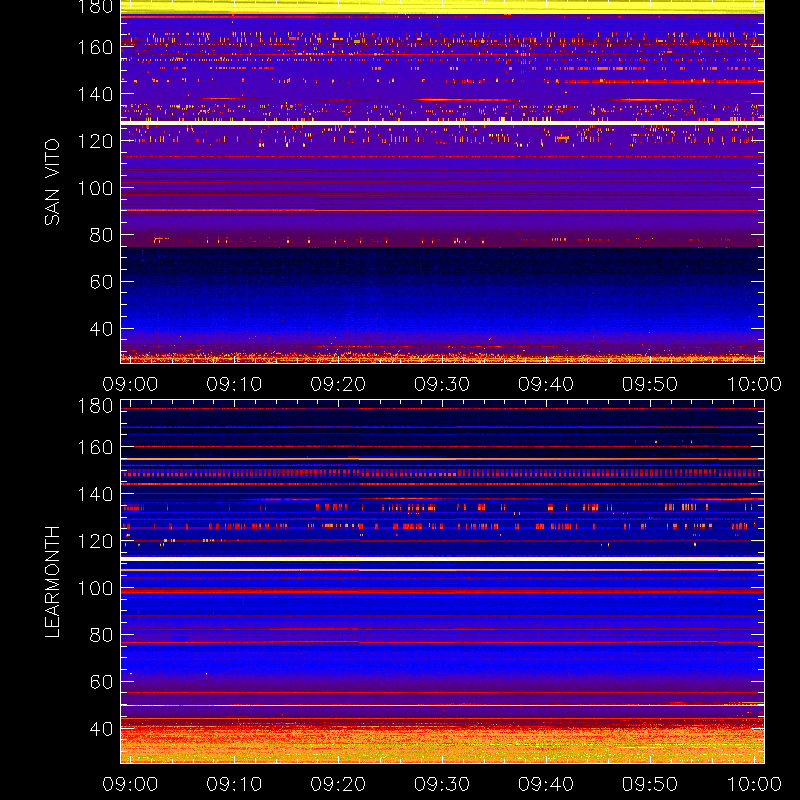The image size is (800, 800).
Task: Click the 40 tick label on Learmonth plot
Action: [x=101, y=729]
